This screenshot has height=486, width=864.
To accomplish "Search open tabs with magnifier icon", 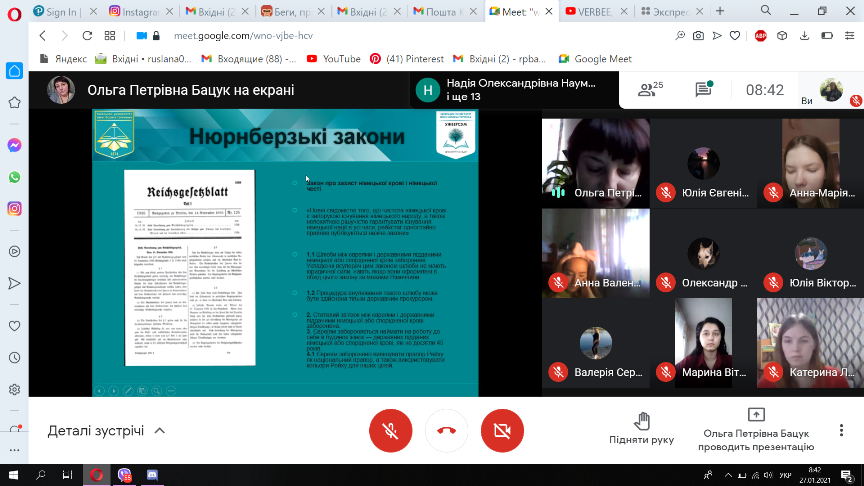I will coord(766,10).
